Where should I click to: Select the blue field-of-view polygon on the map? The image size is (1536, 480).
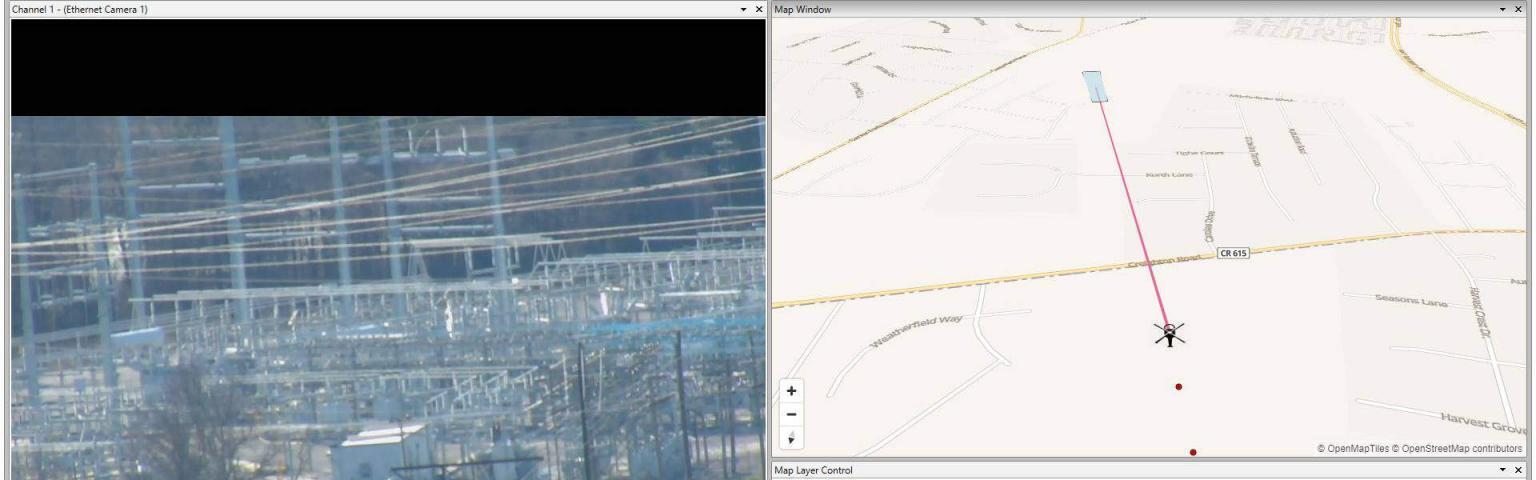click(1096, 86)
